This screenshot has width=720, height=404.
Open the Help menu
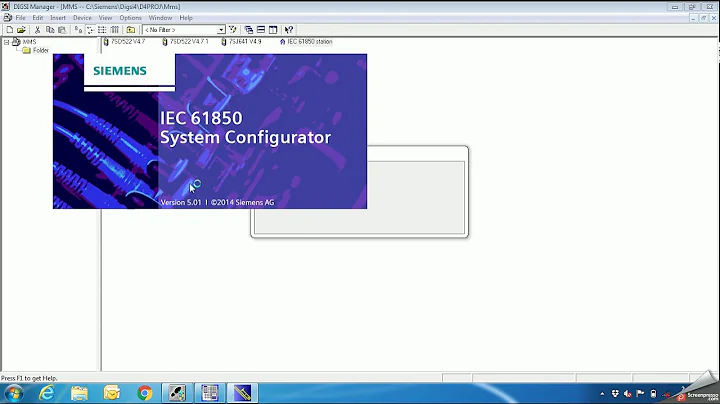point(186,18)
